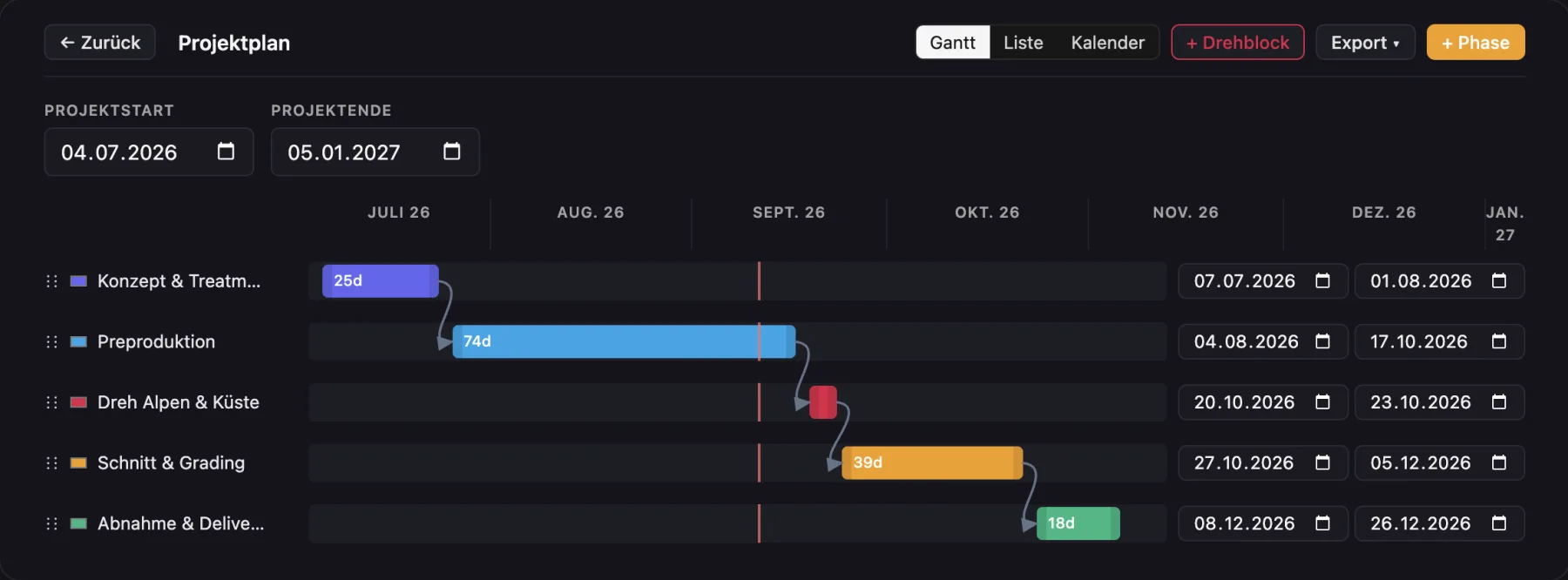Click drag handle of Konzept & Treatm... row

click(x=51, y=281)
